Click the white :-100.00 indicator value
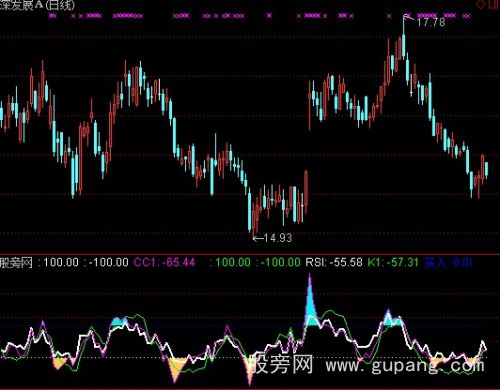The width and height of the screenshot is (500, 390). point(106,262)
